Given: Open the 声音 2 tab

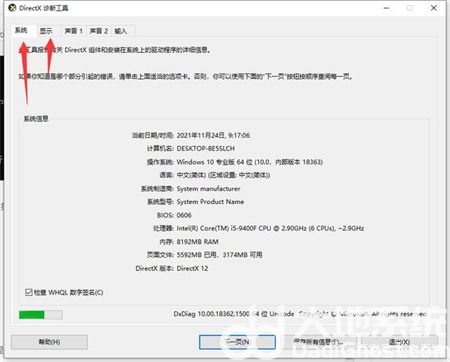Looking at the screenshot, I should pos(99,31).
